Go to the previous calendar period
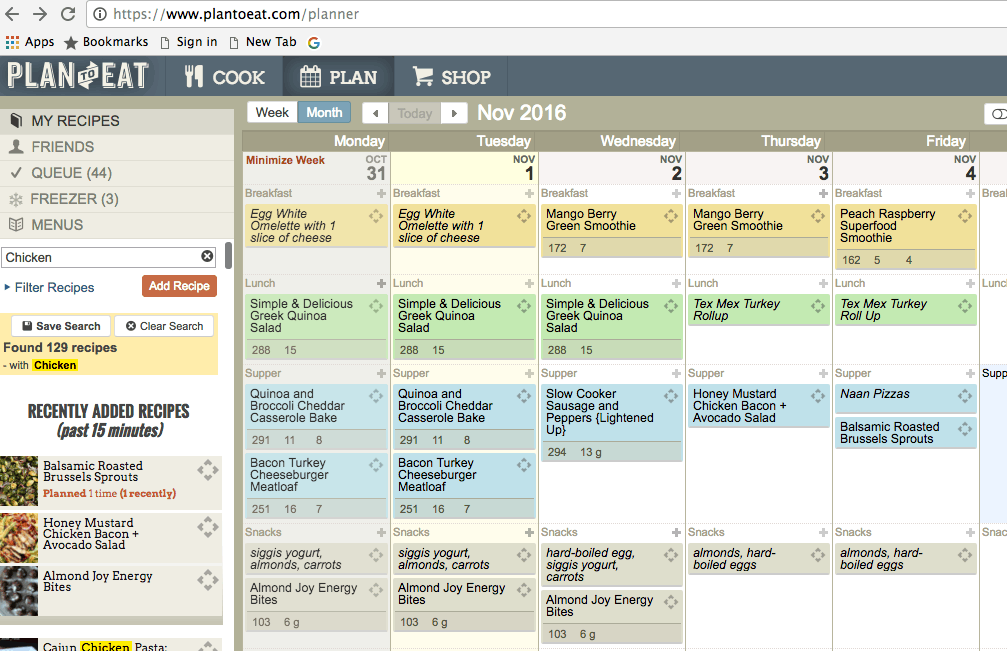 pos(376,114)
